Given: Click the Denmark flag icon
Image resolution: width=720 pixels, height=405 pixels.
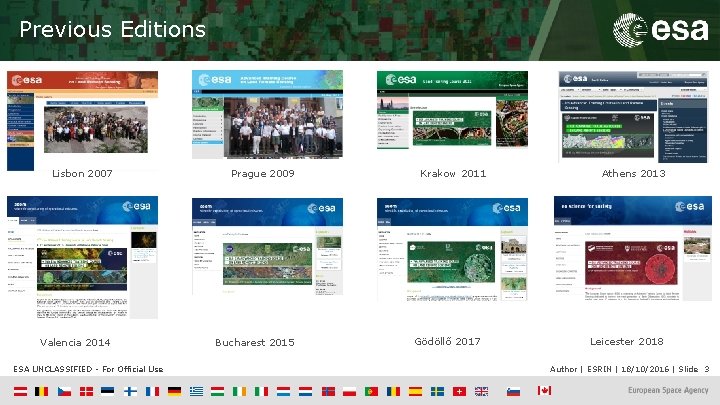Looking at the screenshot, I should pos(86,391).
